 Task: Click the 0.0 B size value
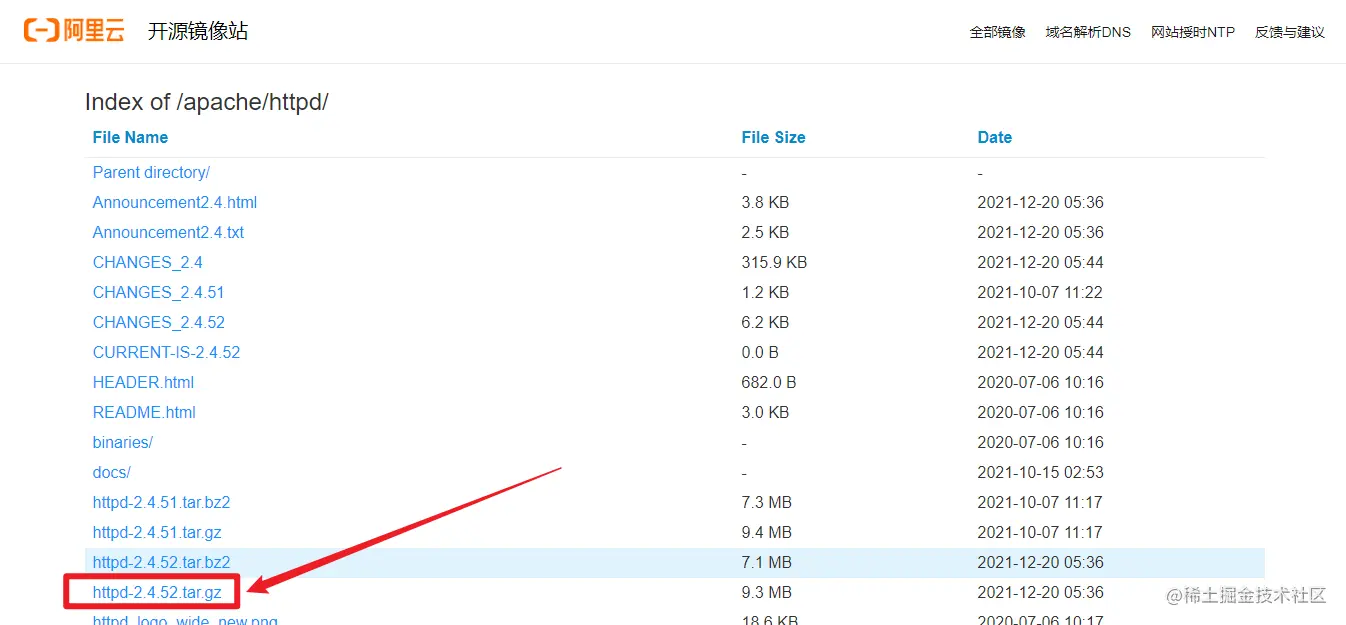pos(760,352)
